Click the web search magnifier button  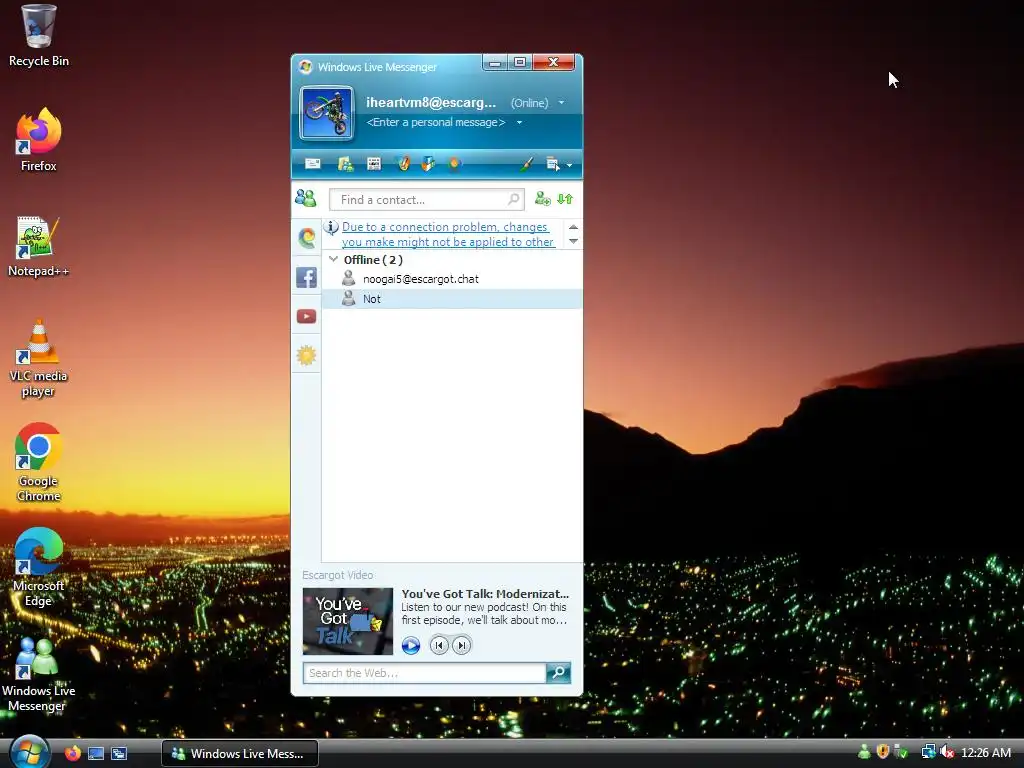click(x=558, y=673)
